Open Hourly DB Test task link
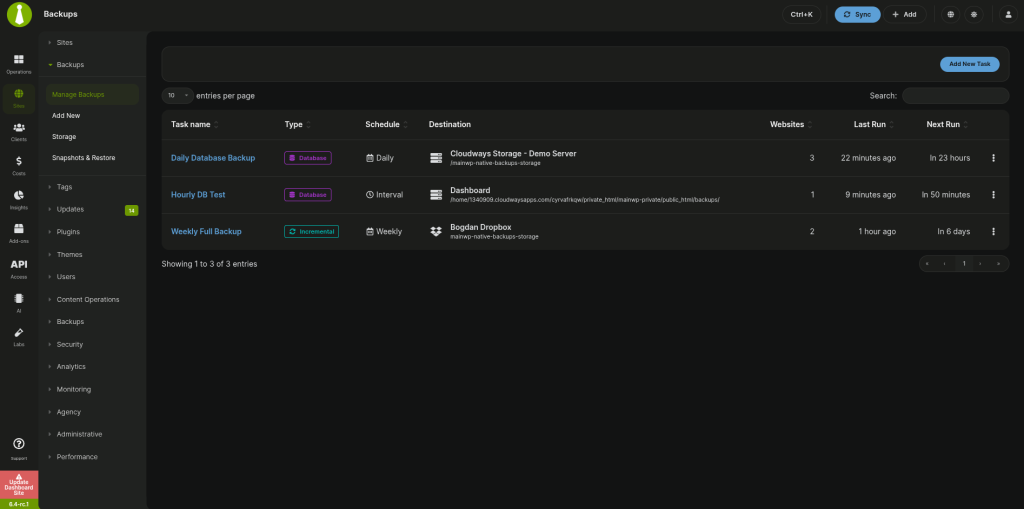 click(x=198, y=195)
